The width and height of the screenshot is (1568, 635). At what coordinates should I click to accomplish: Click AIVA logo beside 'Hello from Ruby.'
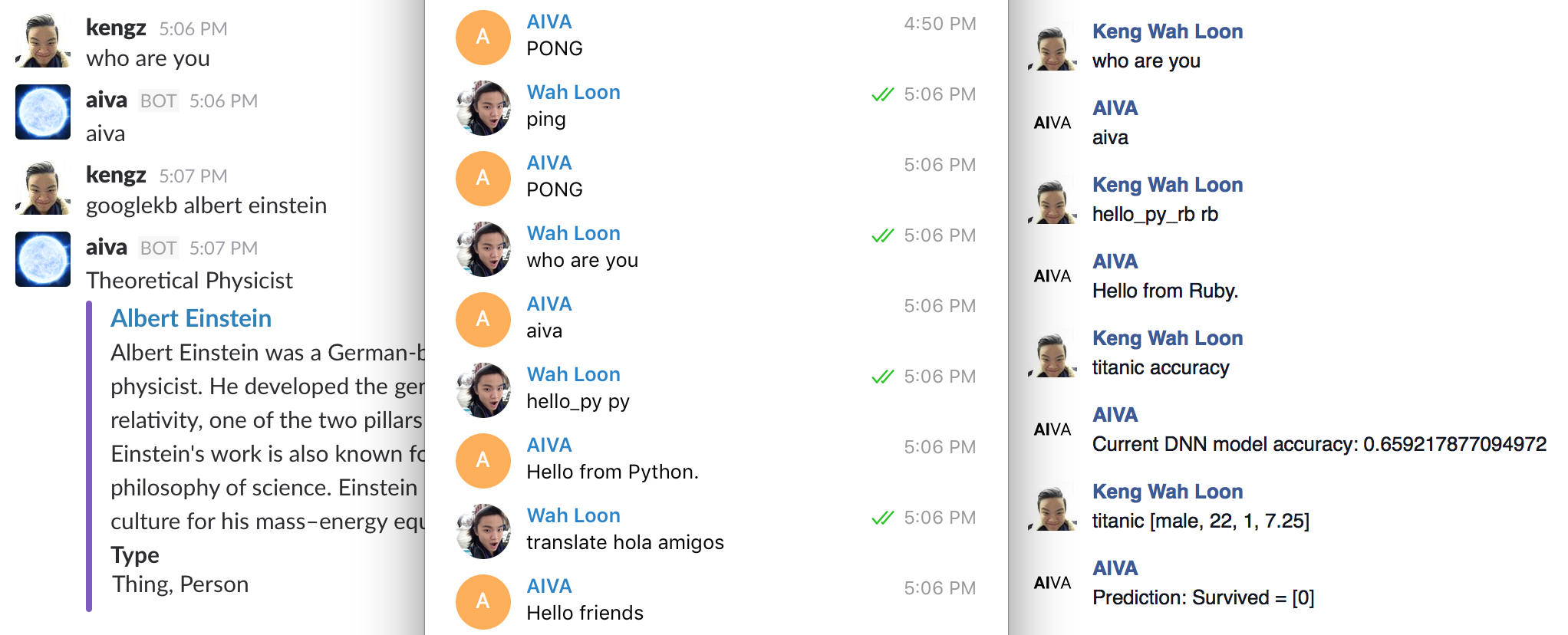[1052, 276]
